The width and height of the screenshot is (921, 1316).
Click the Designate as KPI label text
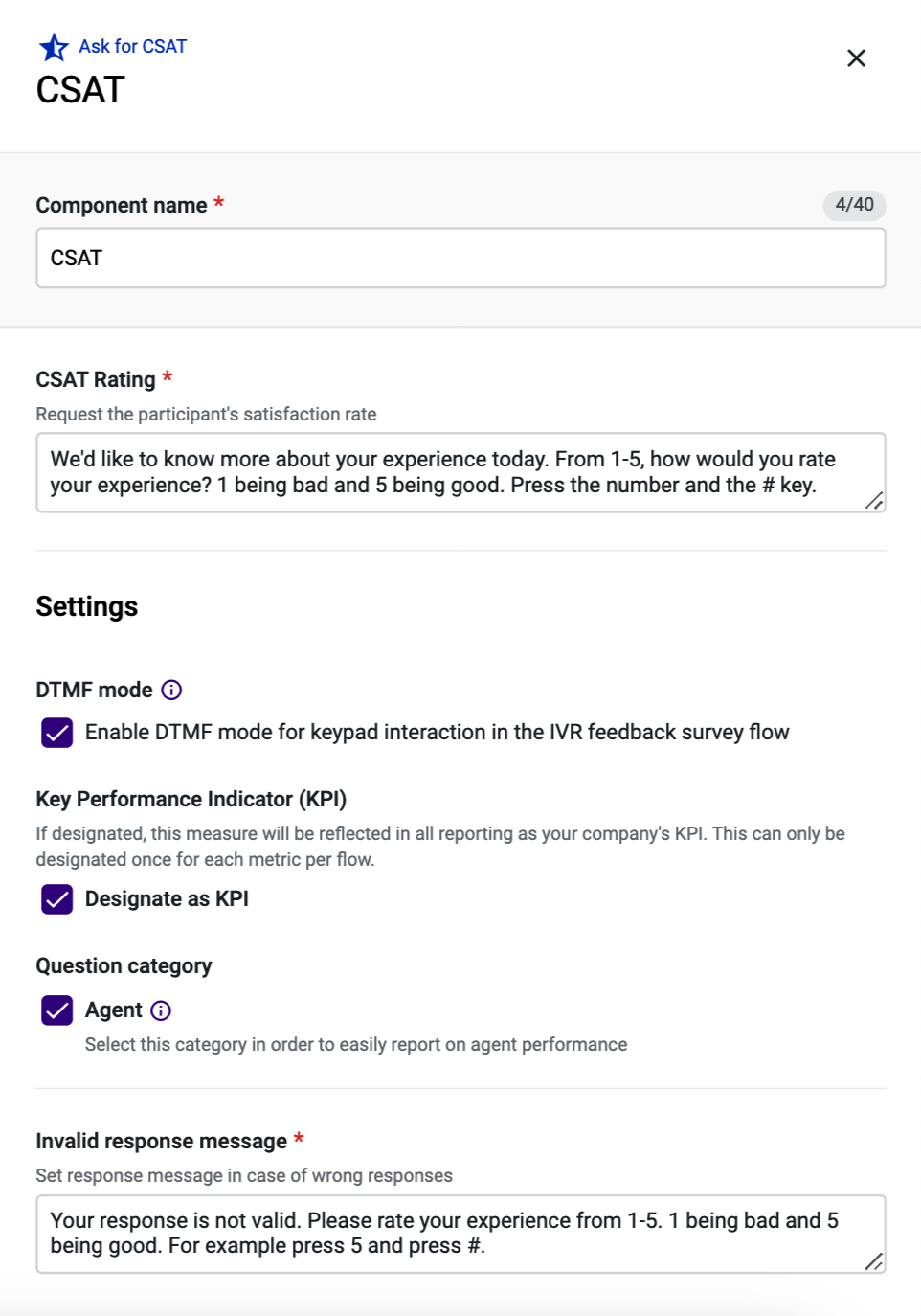click(x=167, y=898)
